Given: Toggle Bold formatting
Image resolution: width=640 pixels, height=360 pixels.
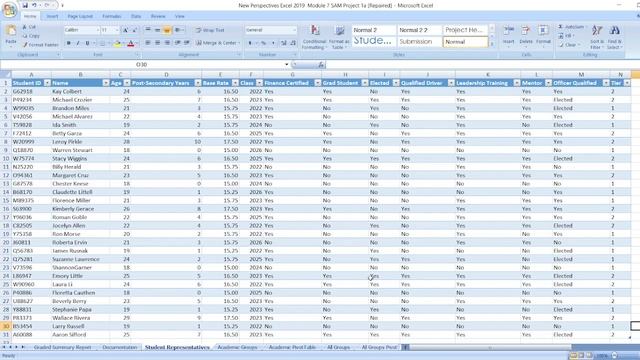Looking at the screenshot, I should (x=69, y=43).
